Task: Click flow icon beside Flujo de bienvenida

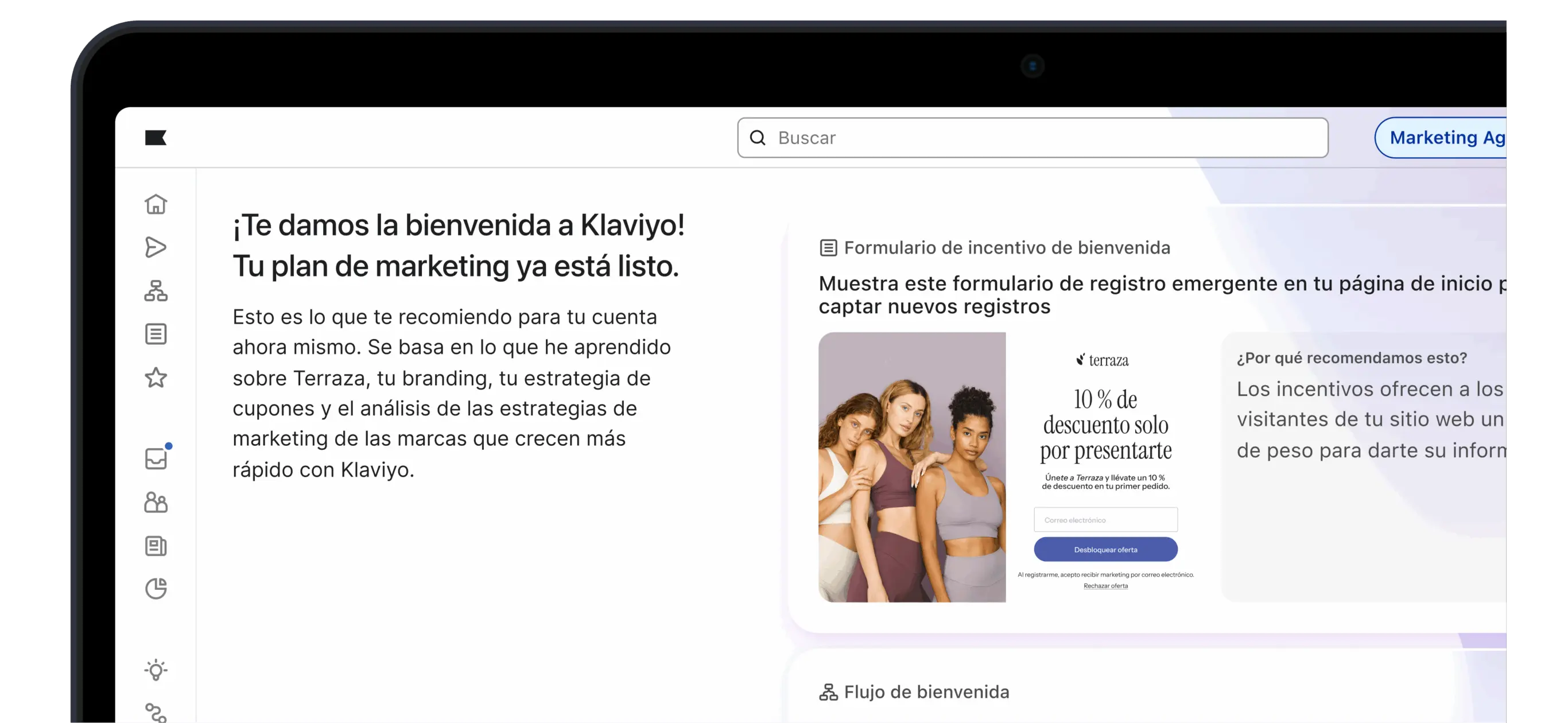Action: coord(828,692)
